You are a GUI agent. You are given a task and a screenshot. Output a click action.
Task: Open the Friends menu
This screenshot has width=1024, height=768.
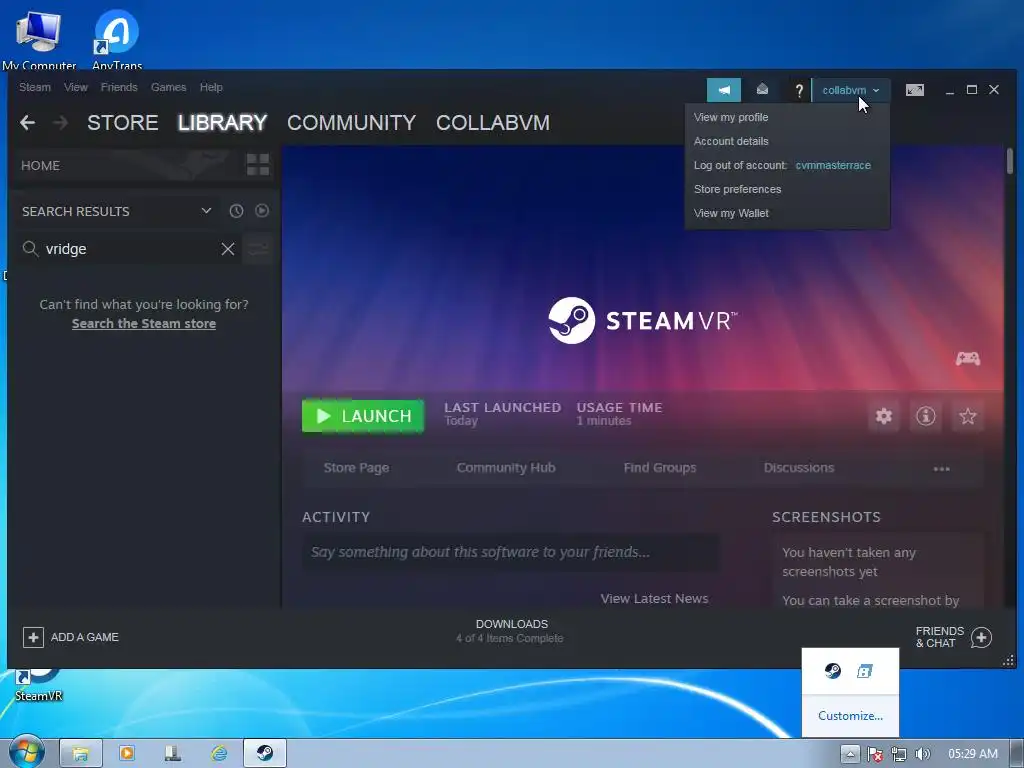(119, 87)
